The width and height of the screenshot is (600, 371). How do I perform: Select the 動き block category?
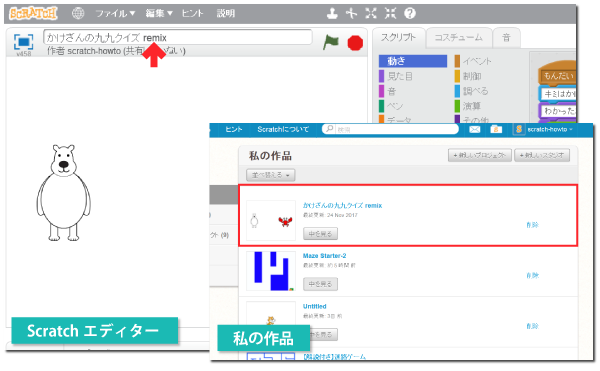413,61
